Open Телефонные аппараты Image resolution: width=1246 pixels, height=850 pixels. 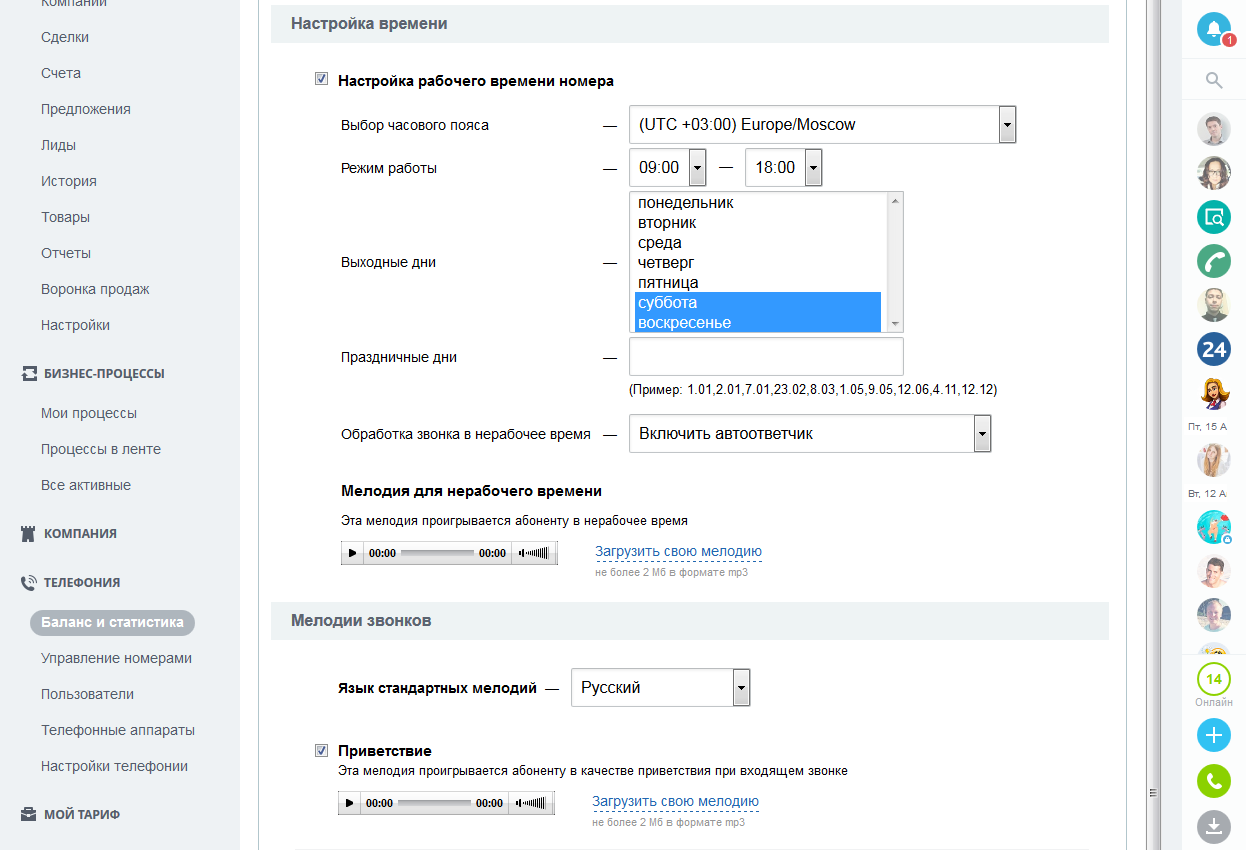click(x=118, y=730)
